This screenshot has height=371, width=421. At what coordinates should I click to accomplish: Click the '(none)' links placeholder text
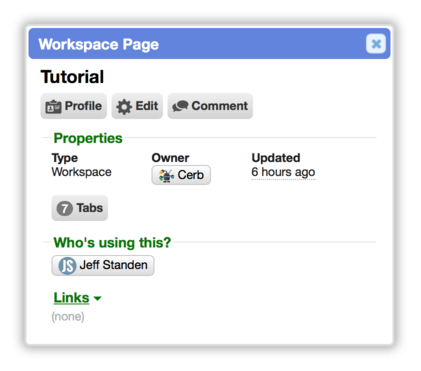(68, 316)
